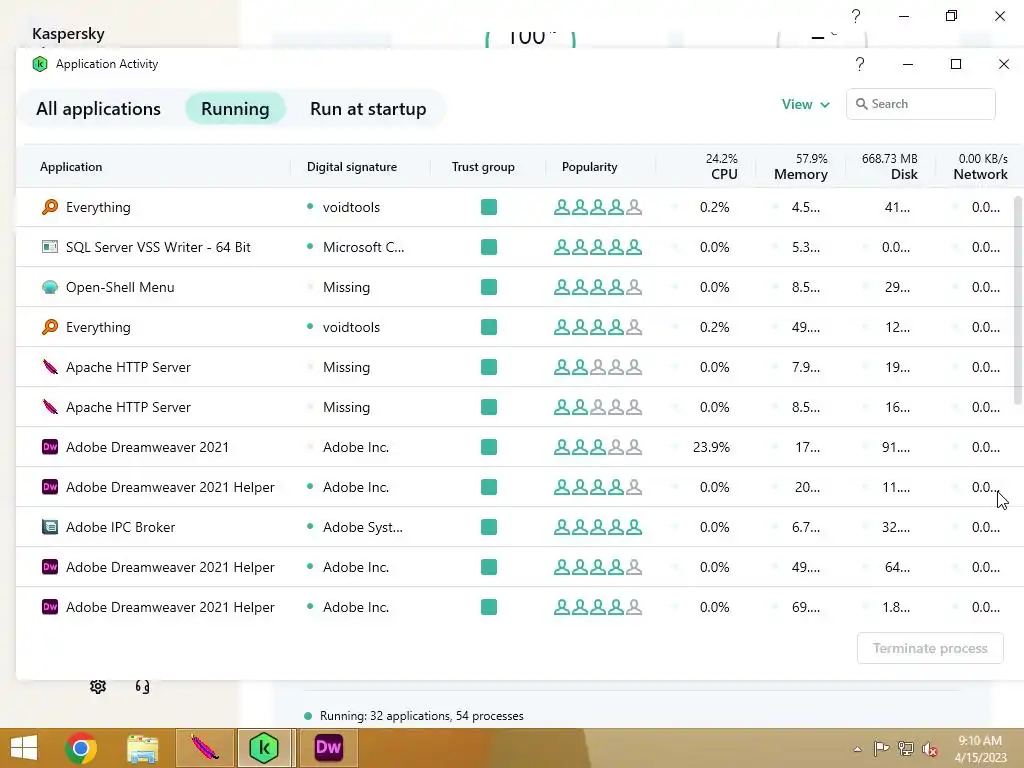This screenshot has height=768, width=1024.
Task: Click into the Search field
Action: tap(921, 104)
